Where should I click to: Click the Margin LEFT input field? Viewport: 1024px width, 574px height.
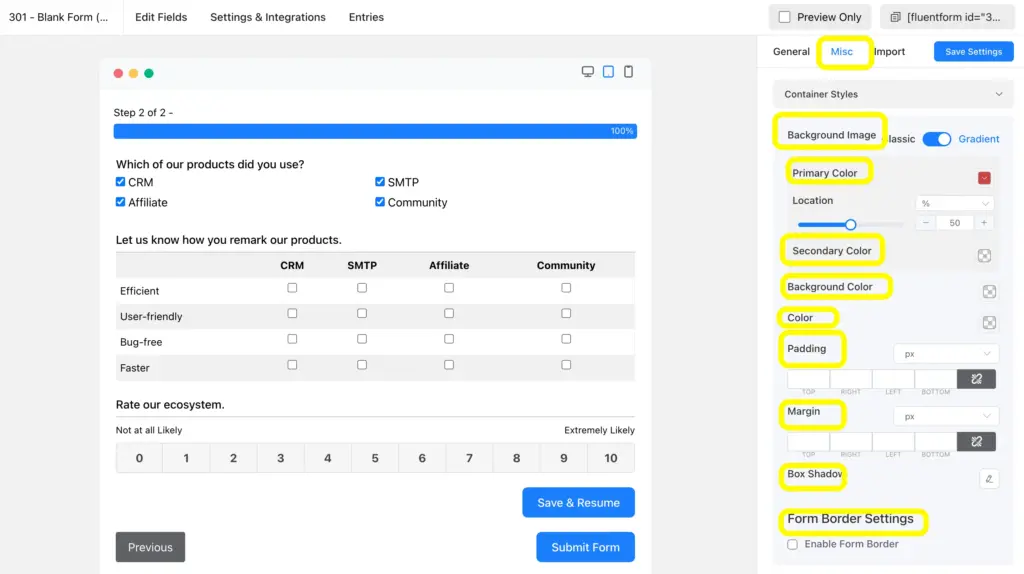pos(893,441)
